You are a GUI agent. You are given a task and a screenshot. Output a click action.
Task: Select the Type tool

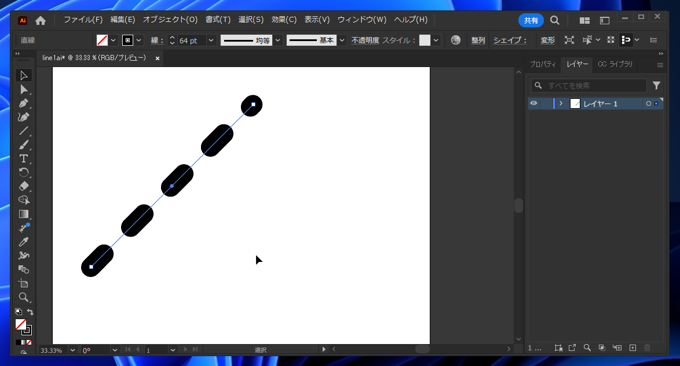coord(24,159)
